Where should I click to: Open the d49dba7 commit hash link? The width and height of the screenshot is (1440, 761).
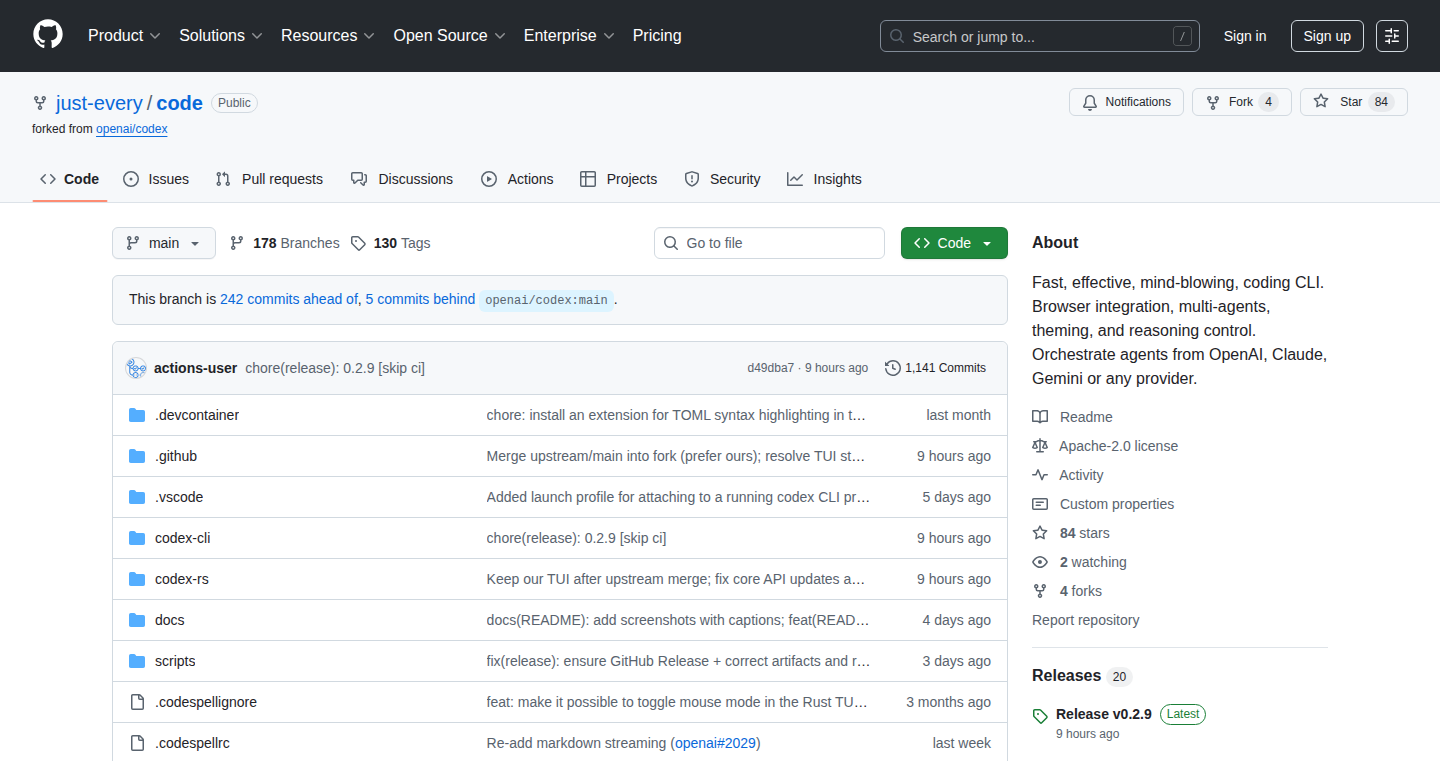click(771, 368)
